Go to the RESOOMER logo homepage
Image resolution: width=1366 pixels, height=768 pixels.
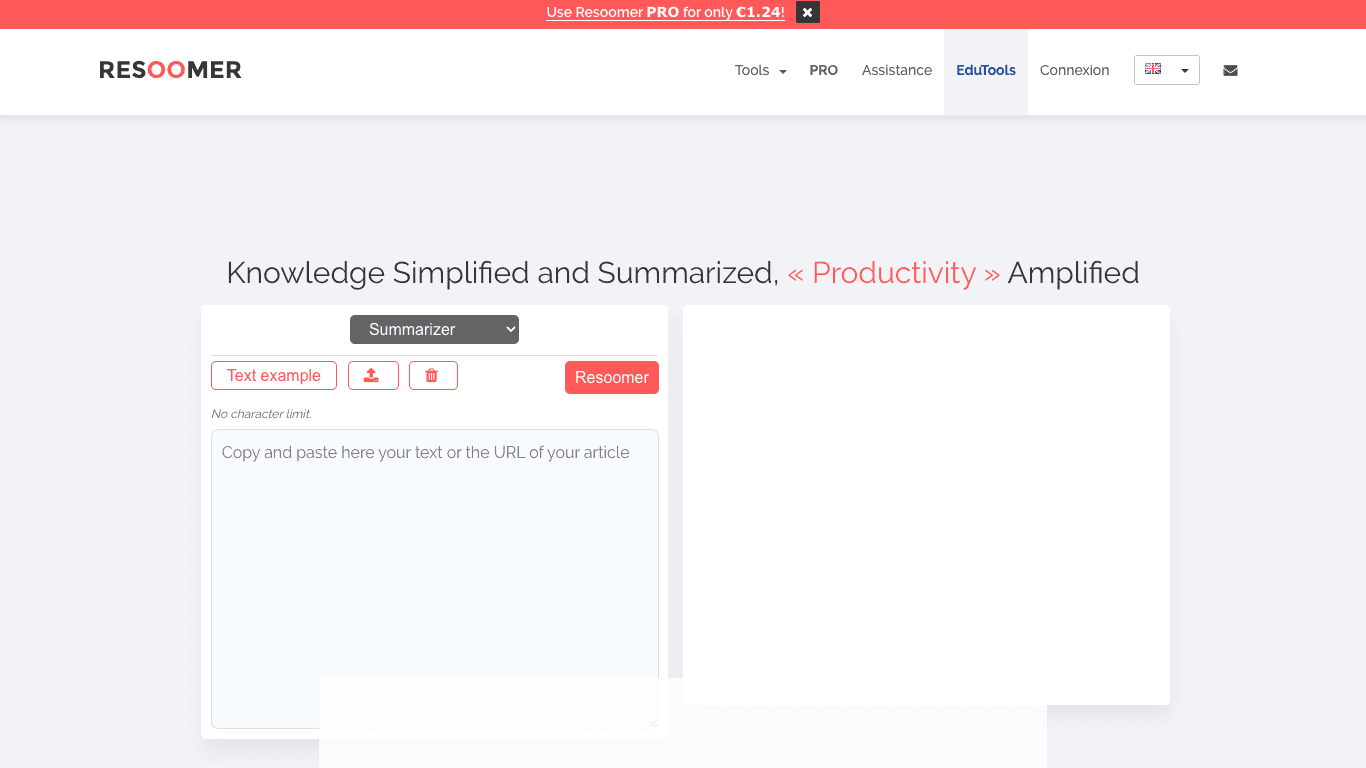[x=170, y=70]
